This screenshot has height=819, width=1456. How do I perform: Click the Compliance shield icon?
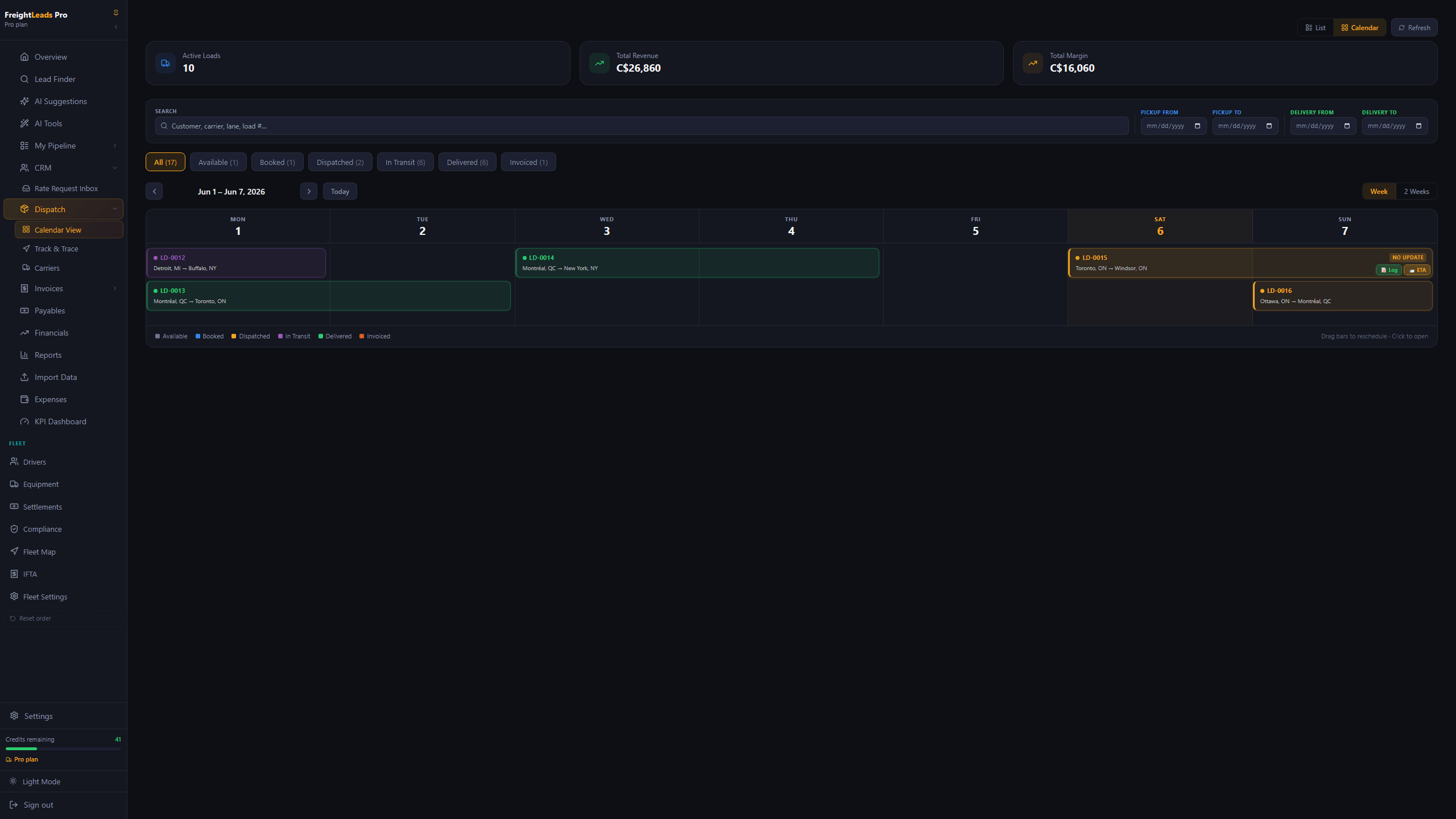pos(14,529)
